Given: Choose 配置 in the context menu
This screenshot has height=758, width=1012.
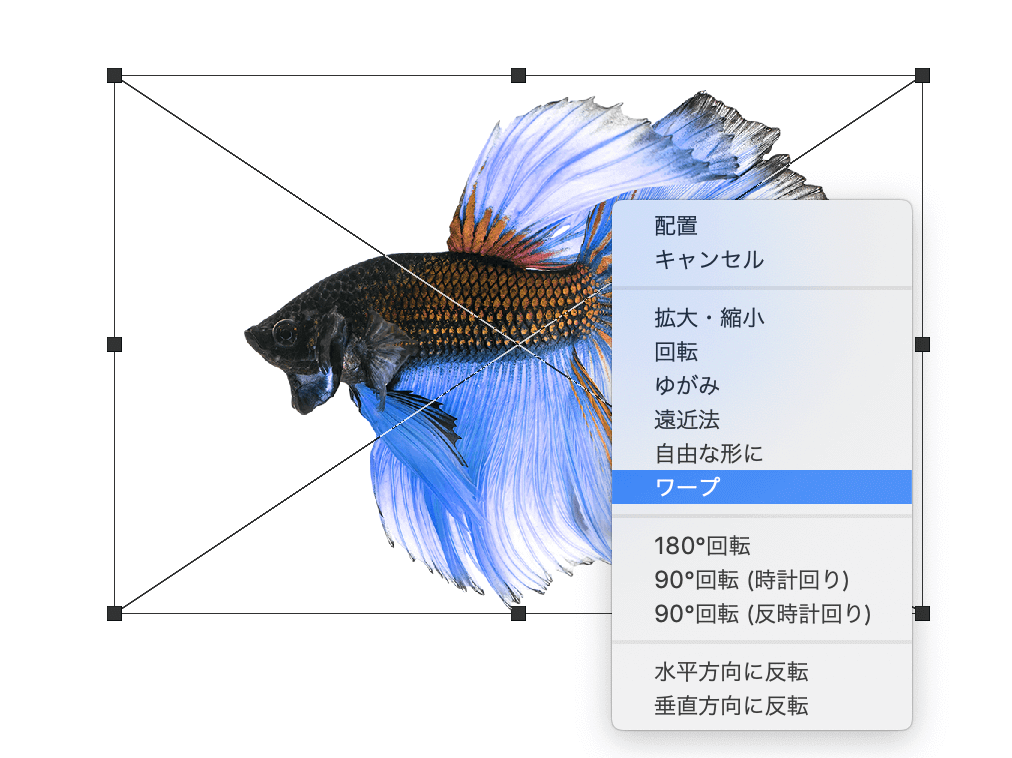Looking at the screenshot, I should [x=762, y=226].
